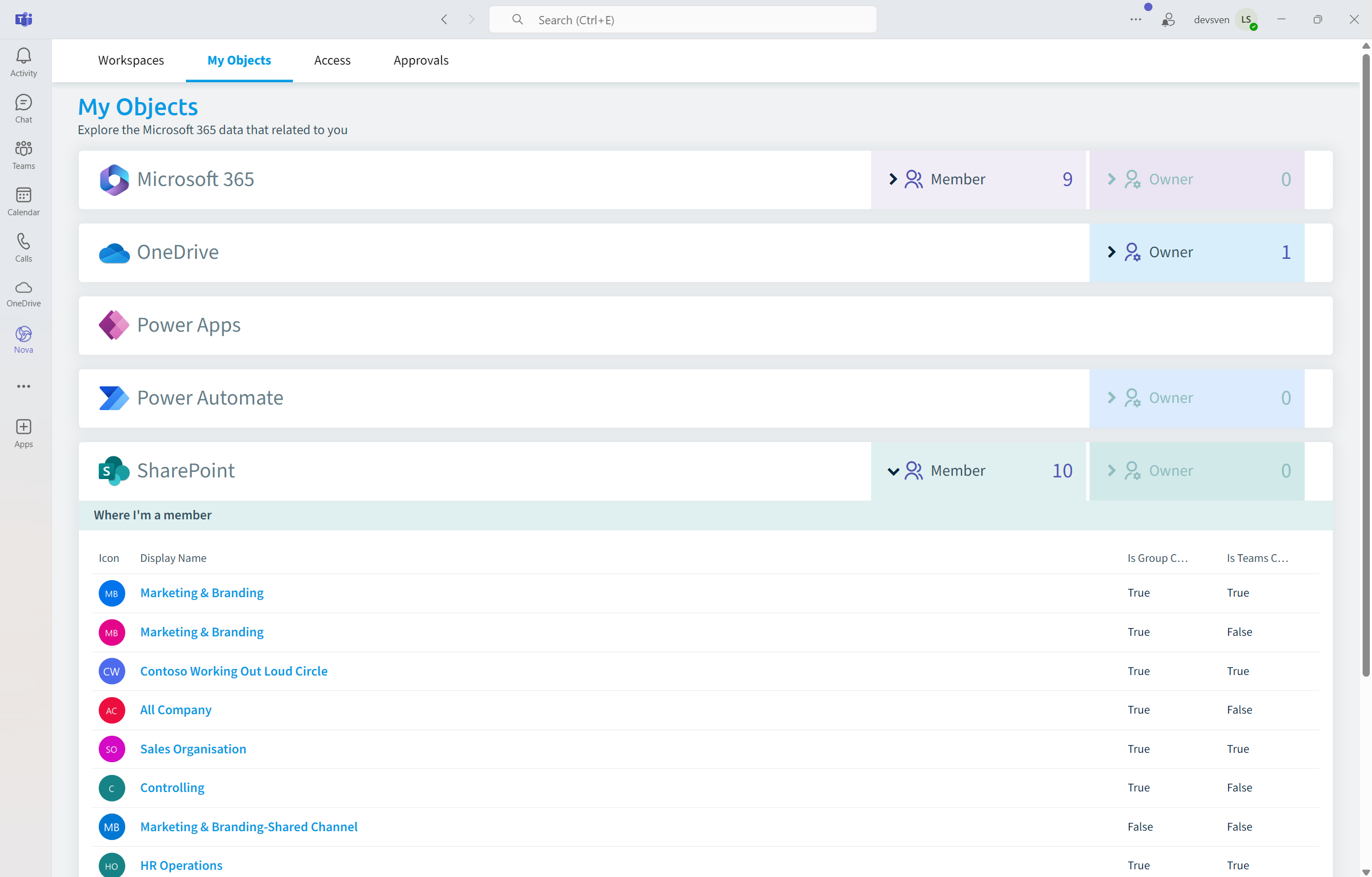Go back with the navigation arrow
This screenshot has width=1372, height=877.
445,19
